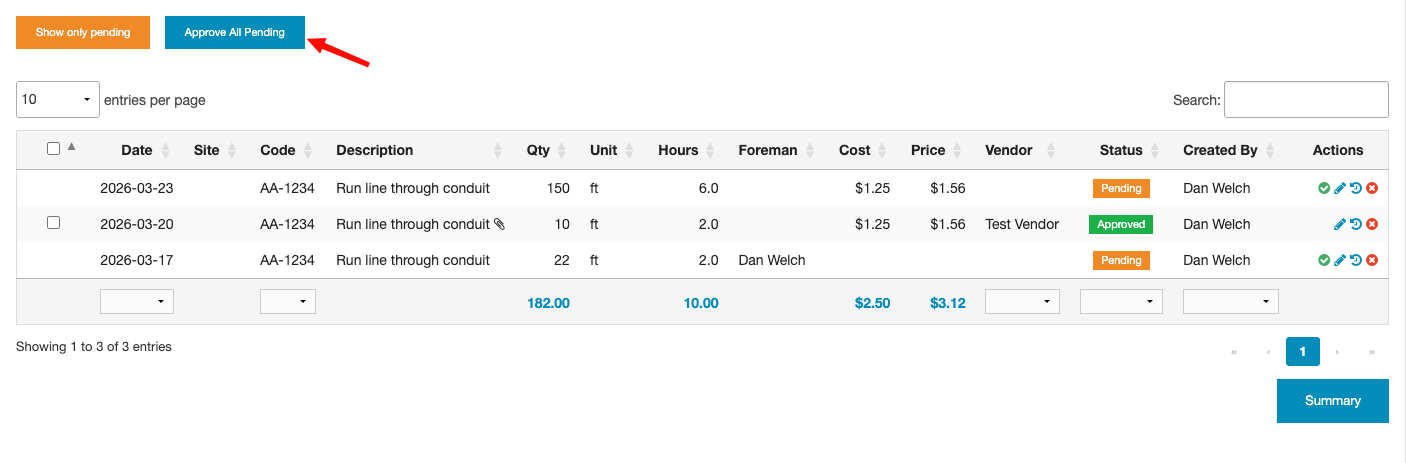Open the Summary button
The width and height of the screenshot is (1406, 463).
click(x=1332, y=401)
